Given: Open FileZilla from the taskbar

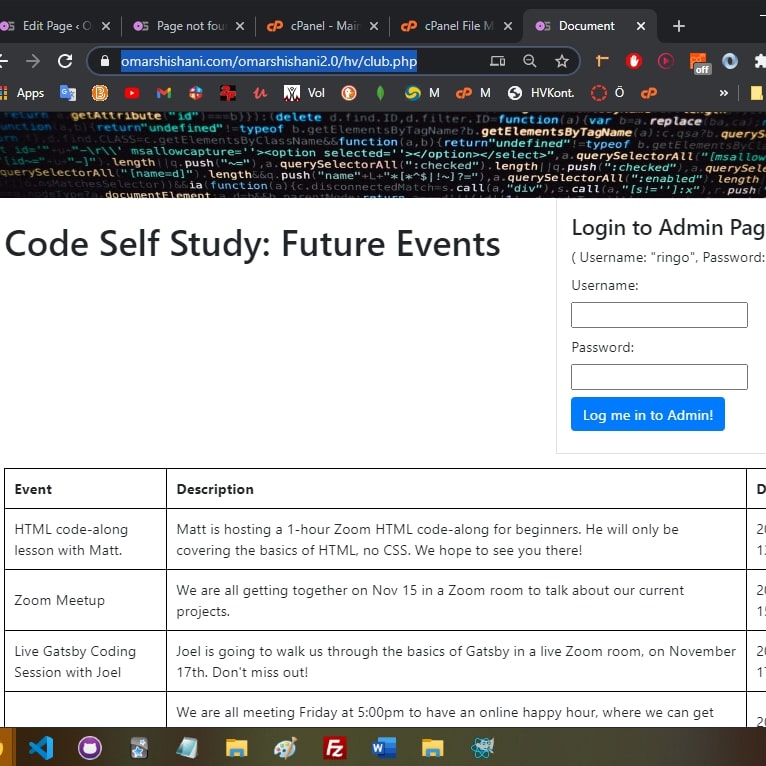Looking at the screenshot, I should (335, 747).
